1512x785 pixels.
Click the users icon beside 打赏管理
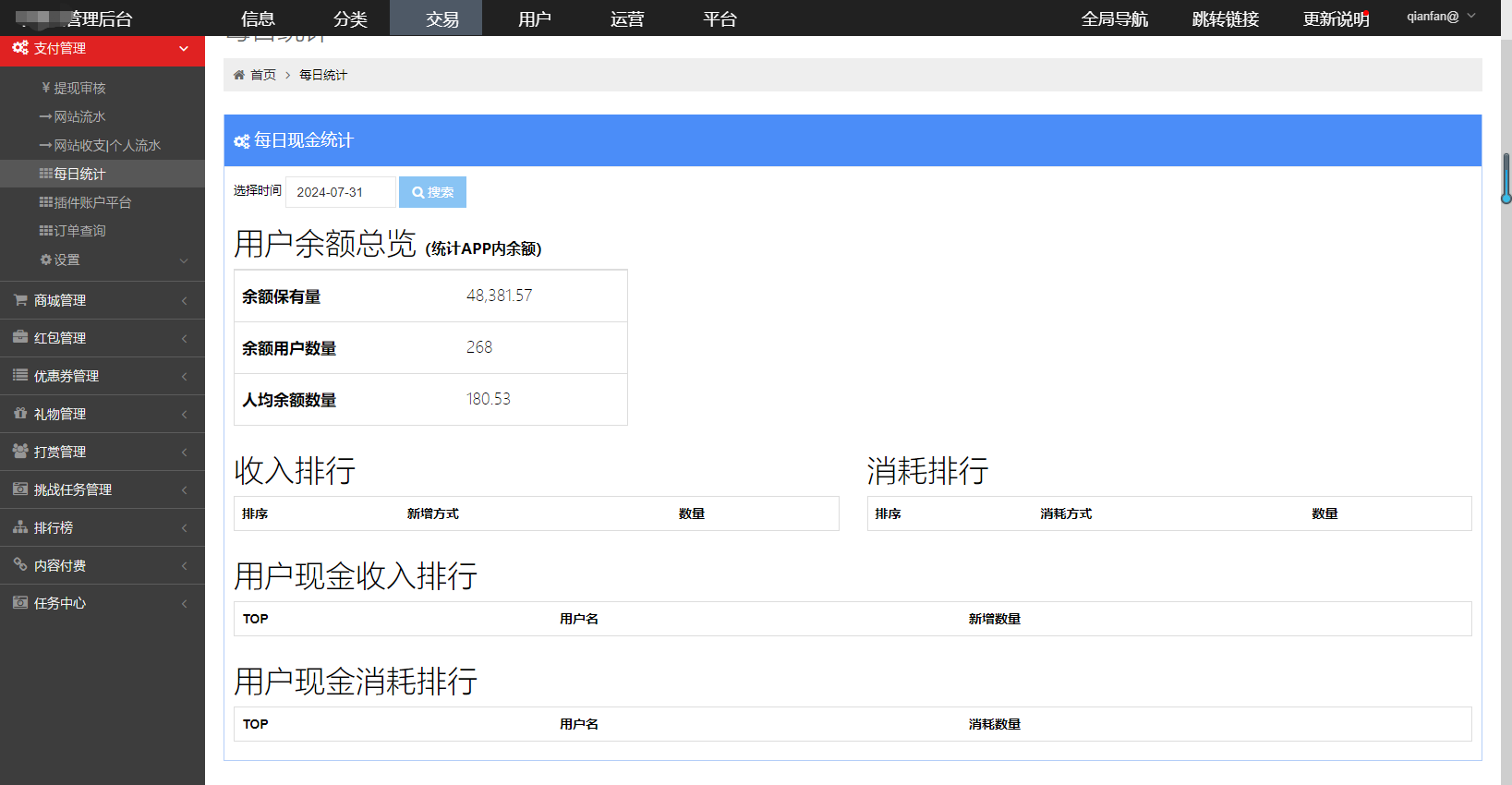(x=20, y=452)
